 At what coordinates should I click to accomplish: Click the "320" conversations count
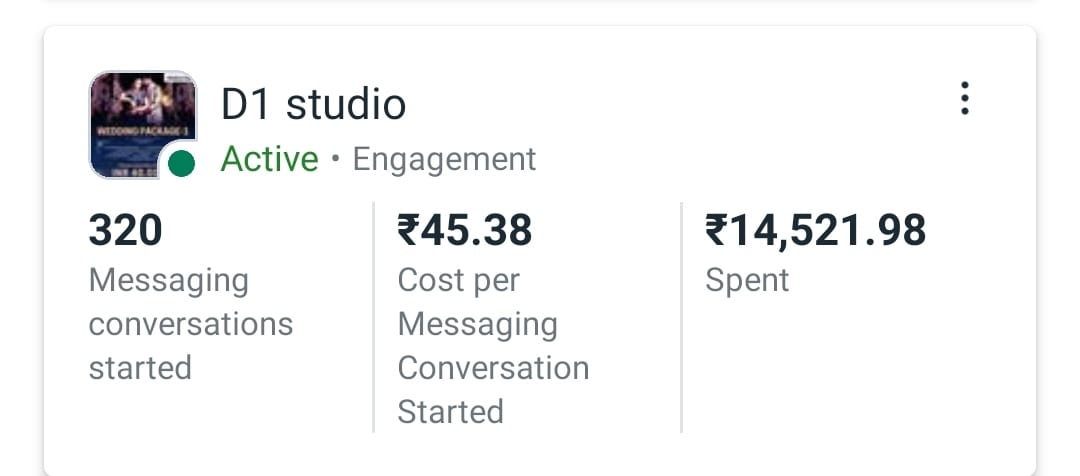[x=125, y=231]
